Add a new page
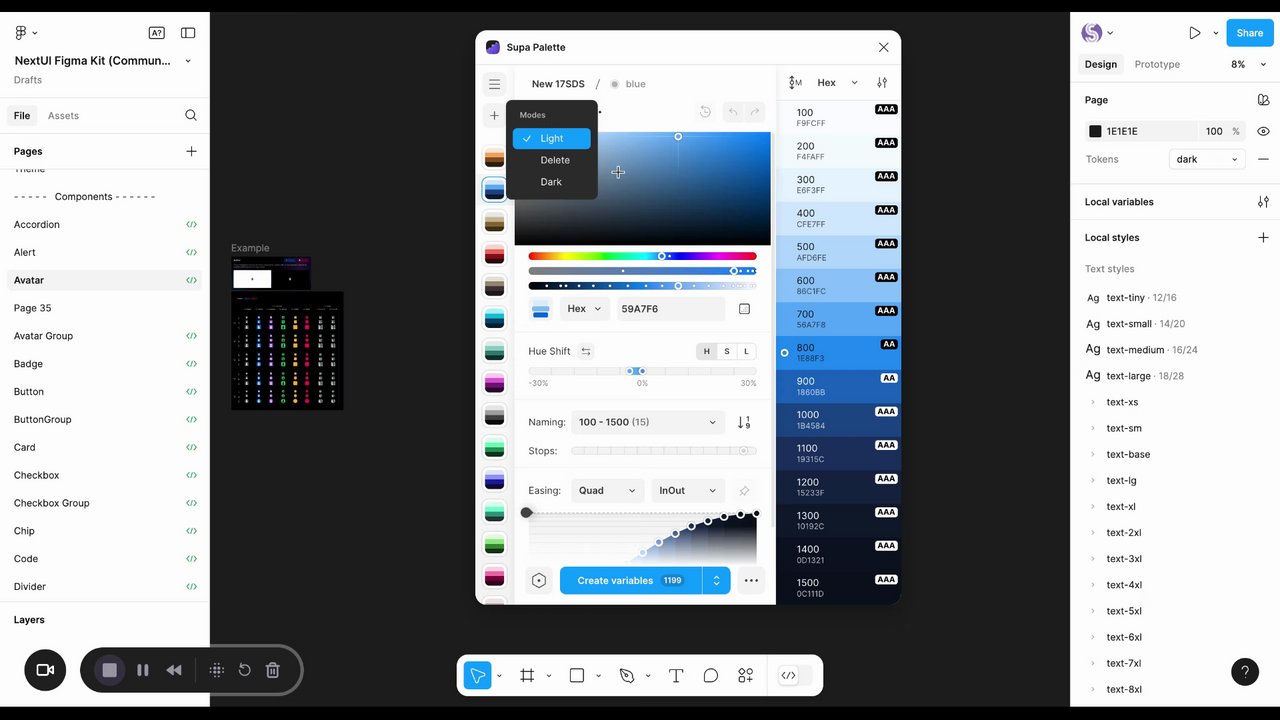Viewport: 1280px width, 720px height. click(191, 151)
